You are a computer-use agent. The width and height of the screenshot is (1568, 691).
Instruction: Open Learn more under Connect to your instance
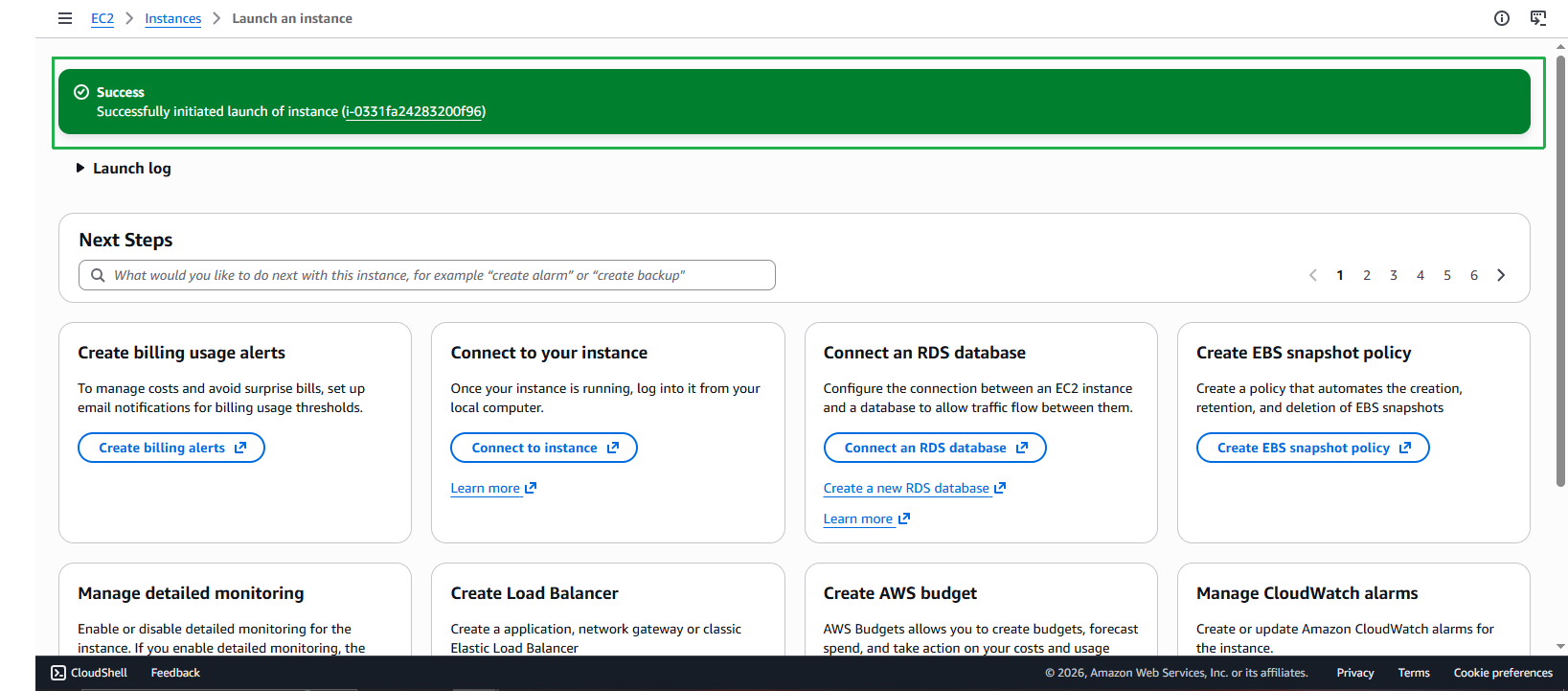[493, 488]
